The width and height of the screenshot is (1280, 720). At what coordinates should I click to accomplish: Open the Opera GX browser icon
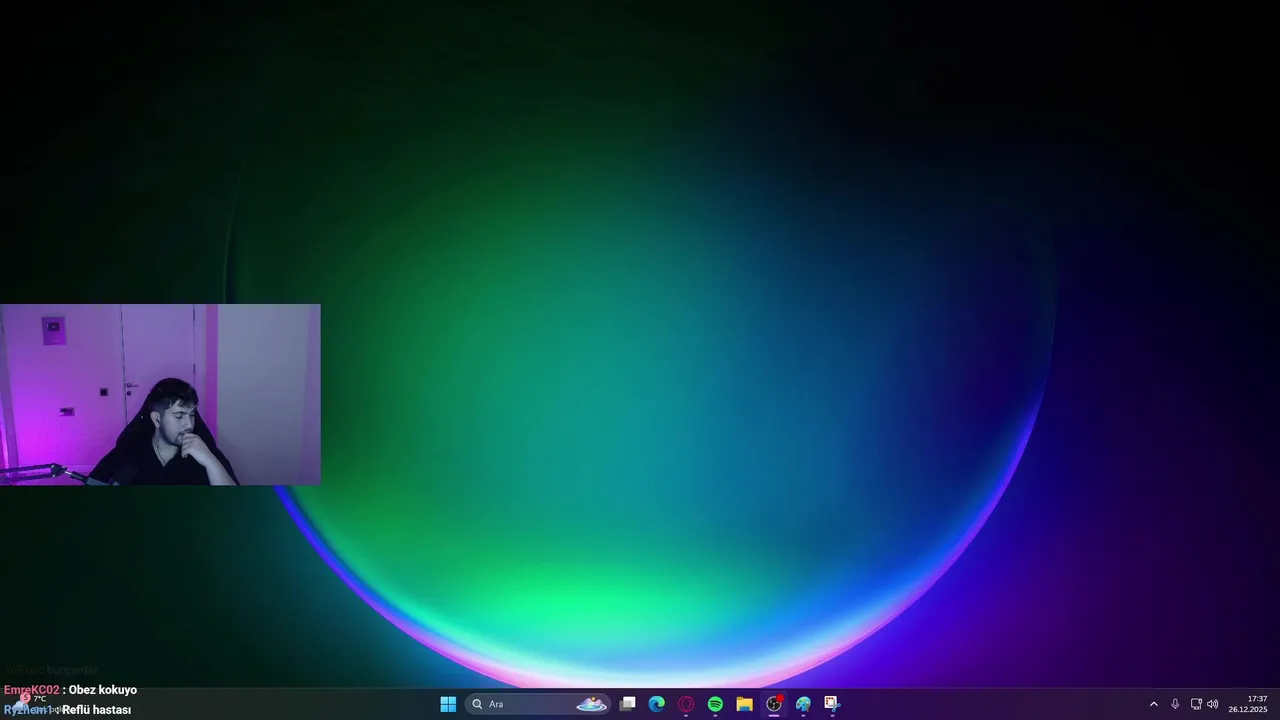[686, 704]
